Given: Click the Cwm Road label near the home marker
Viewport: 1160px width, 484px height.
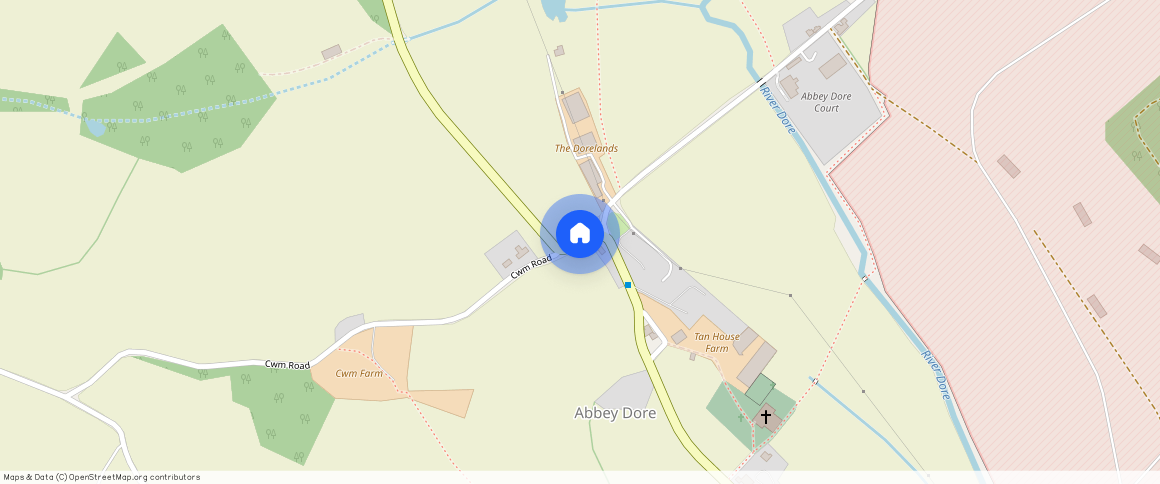Looking at the screenshot, I should coord(531,266).
